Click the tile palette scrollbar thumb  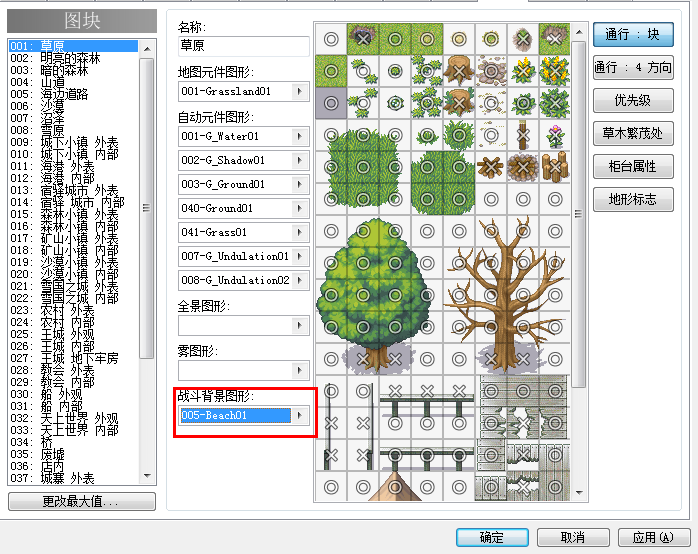click(579, 214)
